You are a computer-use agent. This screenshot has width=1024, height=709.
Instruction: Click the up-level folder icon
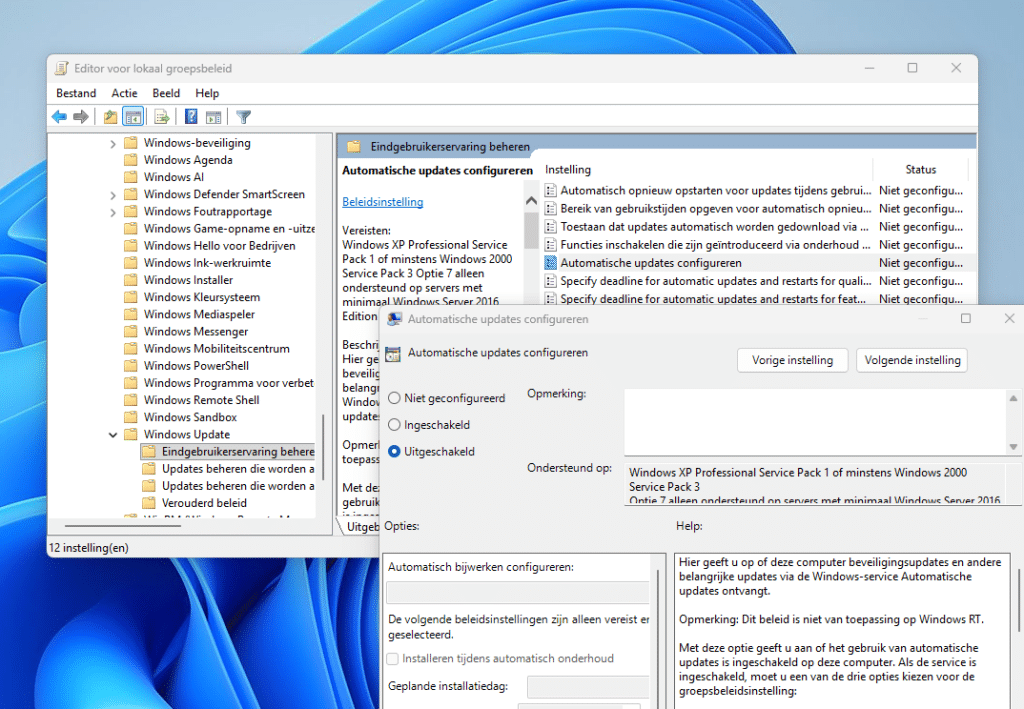(109, 116)
